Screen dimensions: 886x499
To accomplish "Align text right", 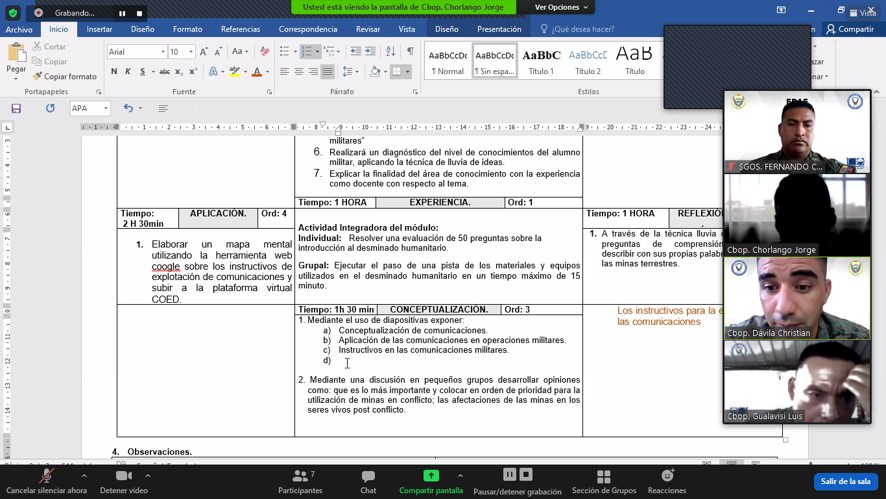I will [312, 71].
